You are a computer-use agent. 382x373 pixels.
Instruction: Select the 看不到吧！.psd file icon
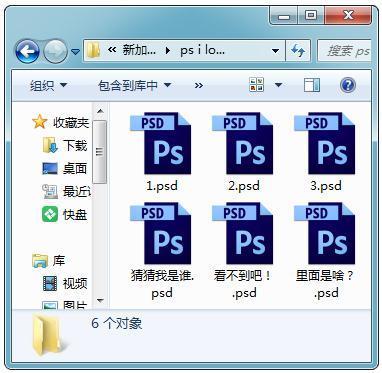click(244, 233)
